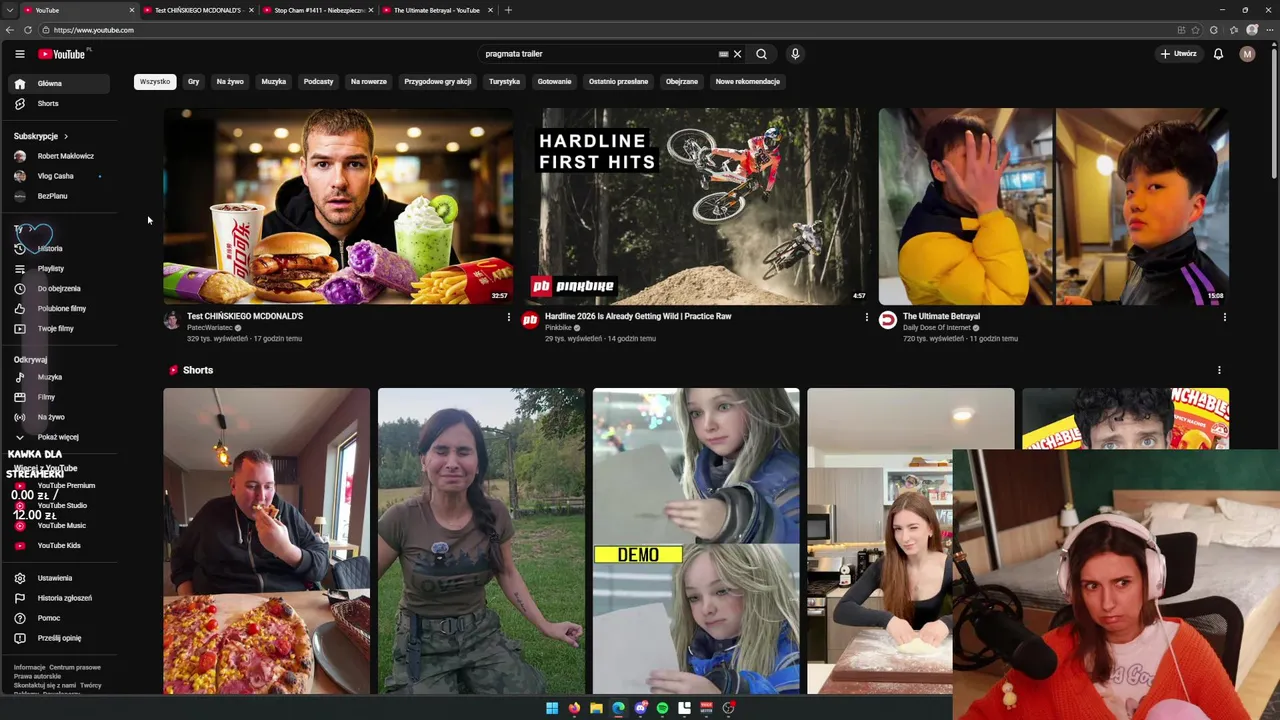Viewport: 1280px width, 720px height.
Task: Select the Gry filter chip
Action: [x=193, y=82]
